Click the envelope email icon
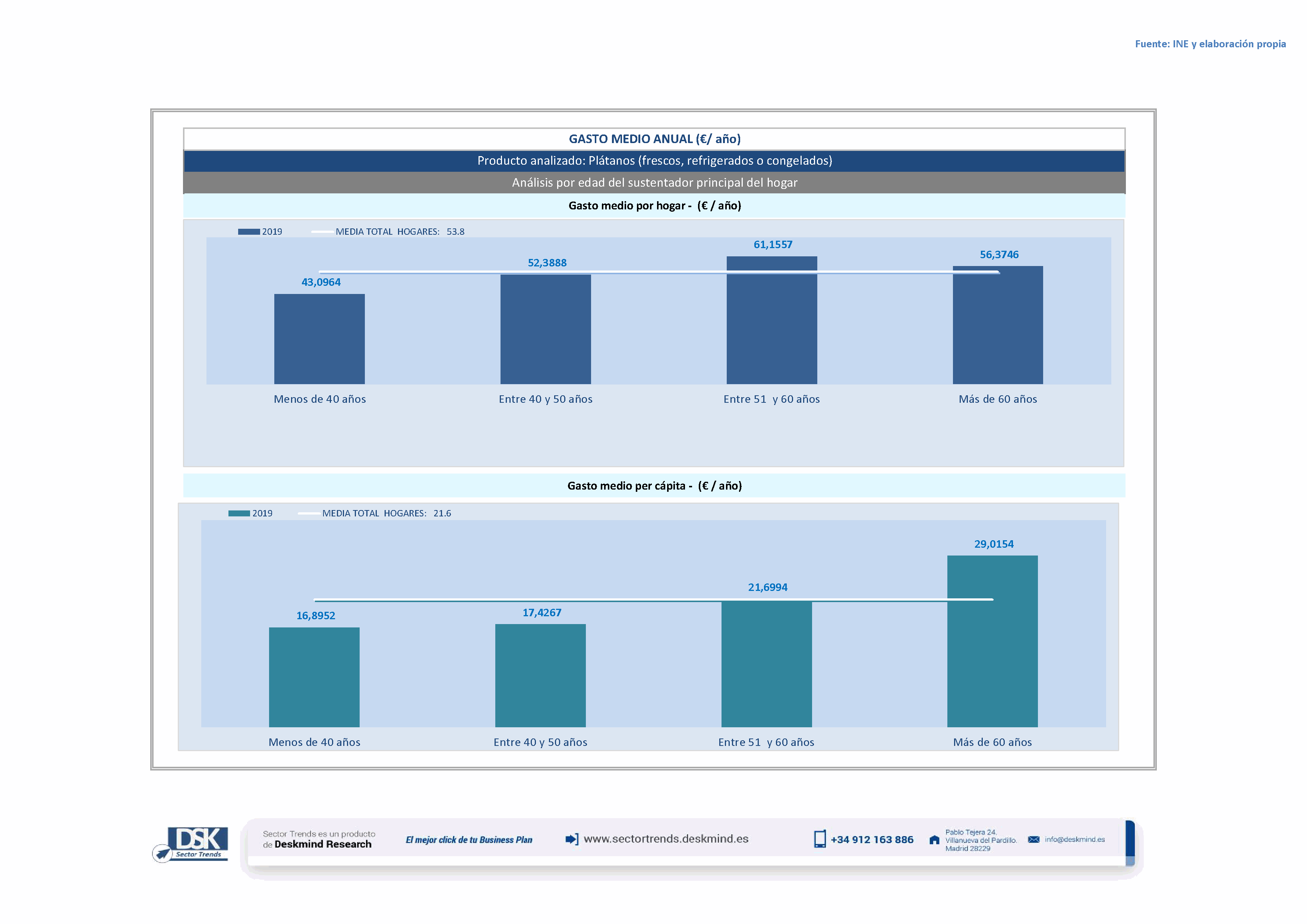1307x924 pixels. [1033, 839]
